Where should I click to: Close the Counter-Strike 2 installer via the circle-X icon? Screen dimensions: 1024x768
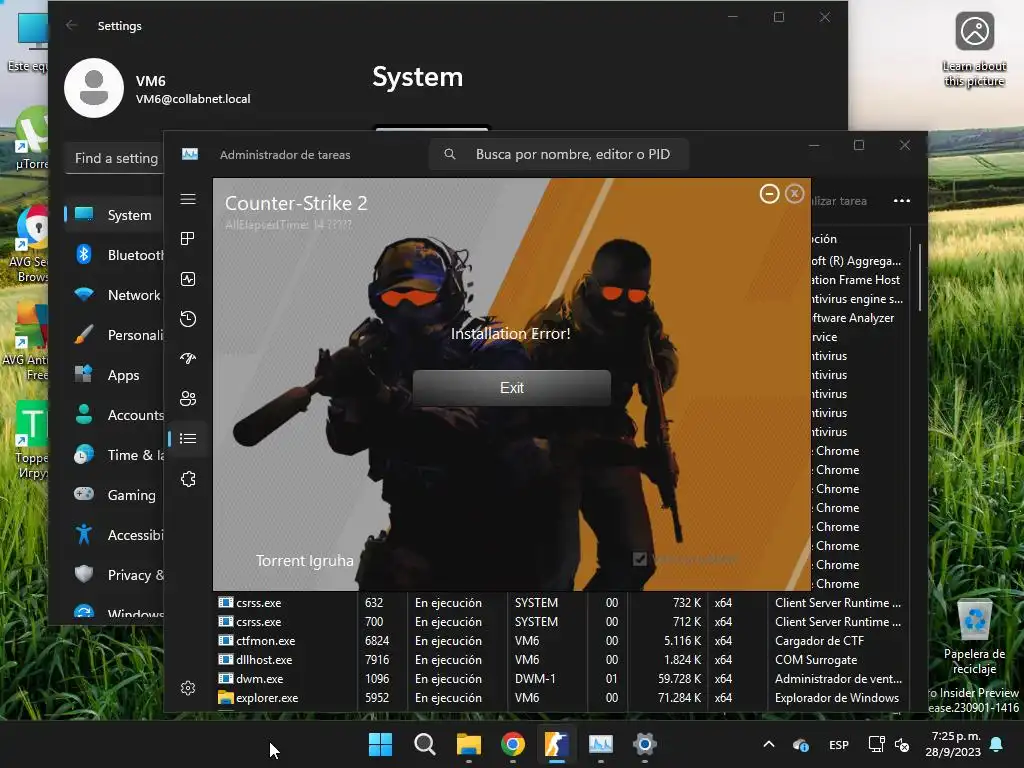pyautogui.click(x=794, y=194)
